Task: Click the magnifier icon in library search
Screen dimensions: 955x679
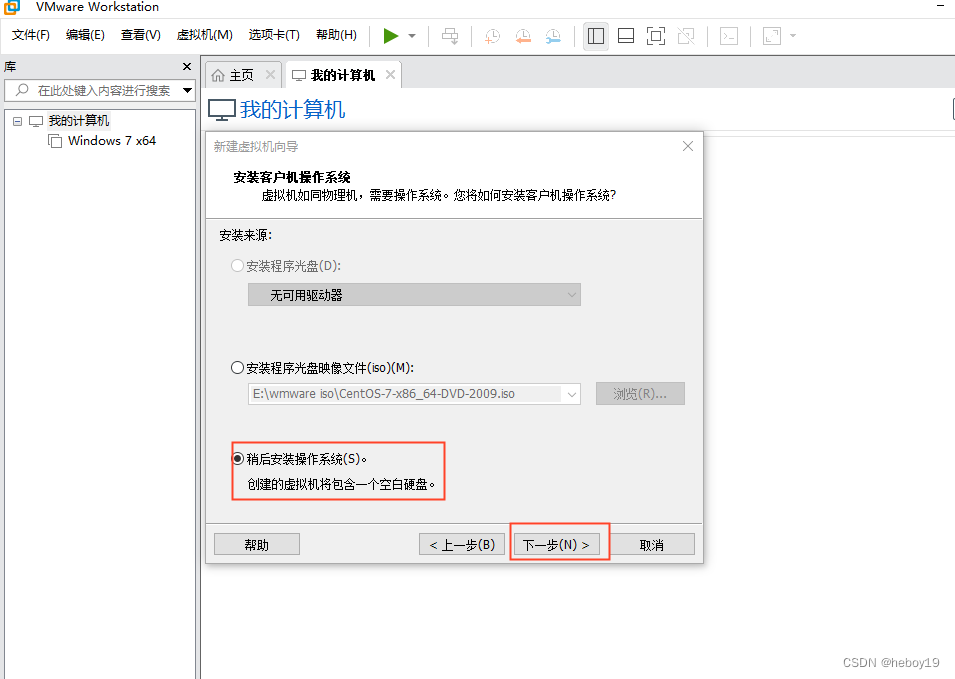Action: pos(22,90)
